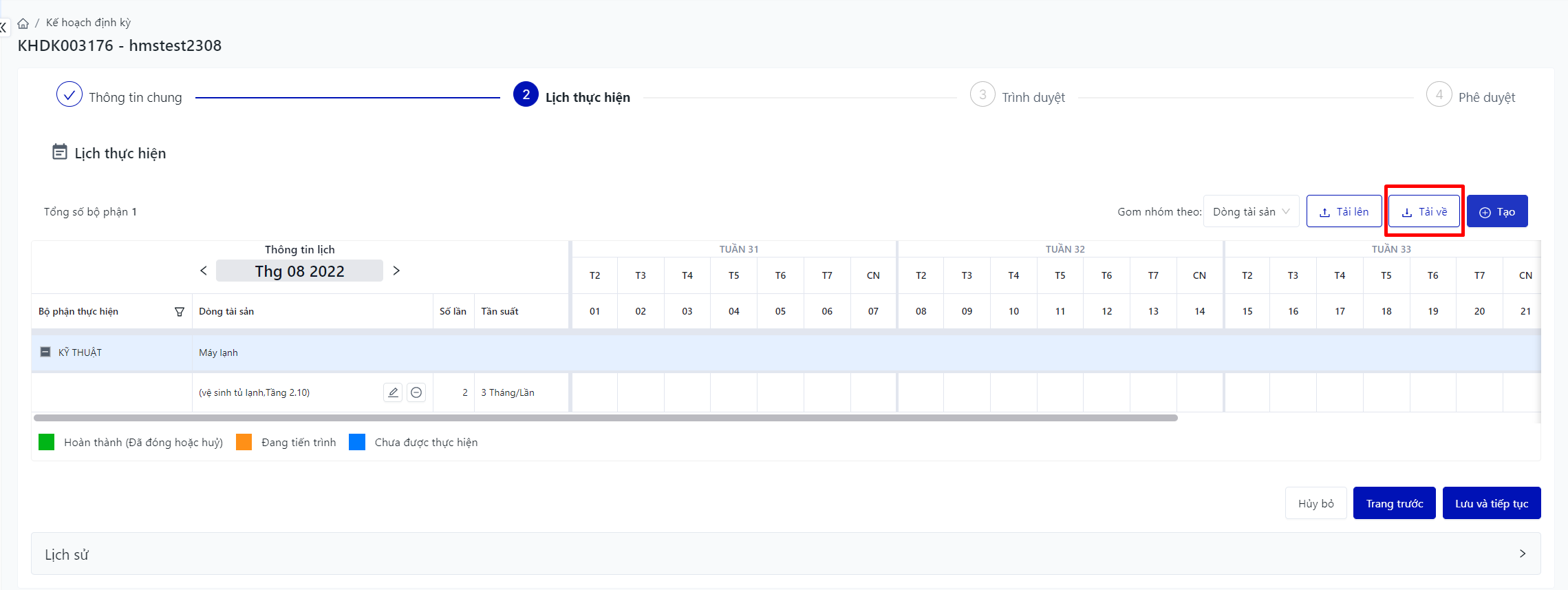The width and height of the screenshot is (1568, 590).
Task: Open the Thg 08 2022 month picker
Action: click(x=299, y=271)
